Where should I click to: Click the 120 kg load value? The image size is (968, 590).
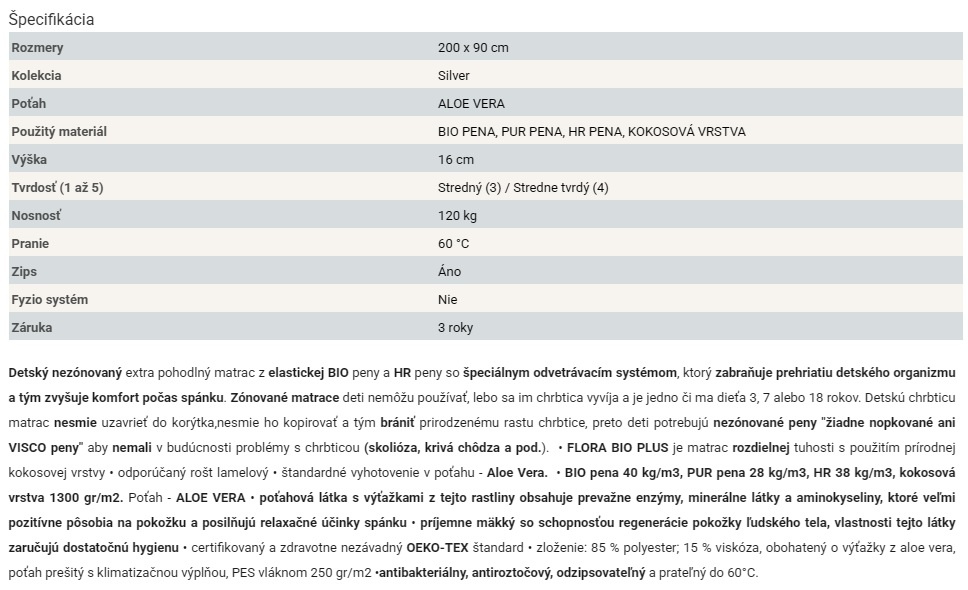pos(457,216)
